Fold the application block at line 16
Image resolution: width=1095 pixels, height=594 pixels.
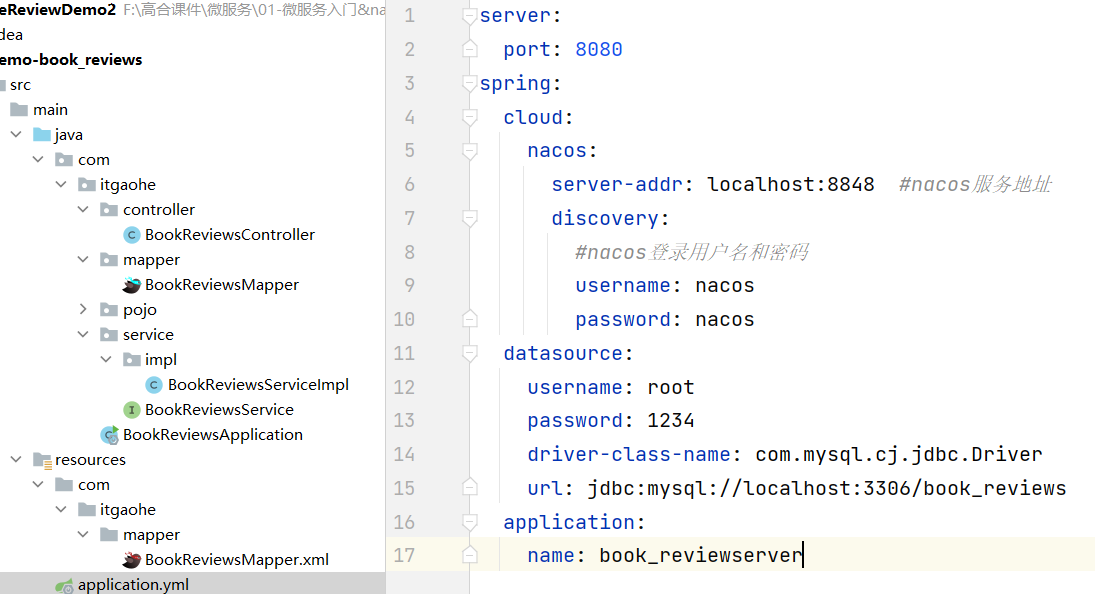[470, 521]
